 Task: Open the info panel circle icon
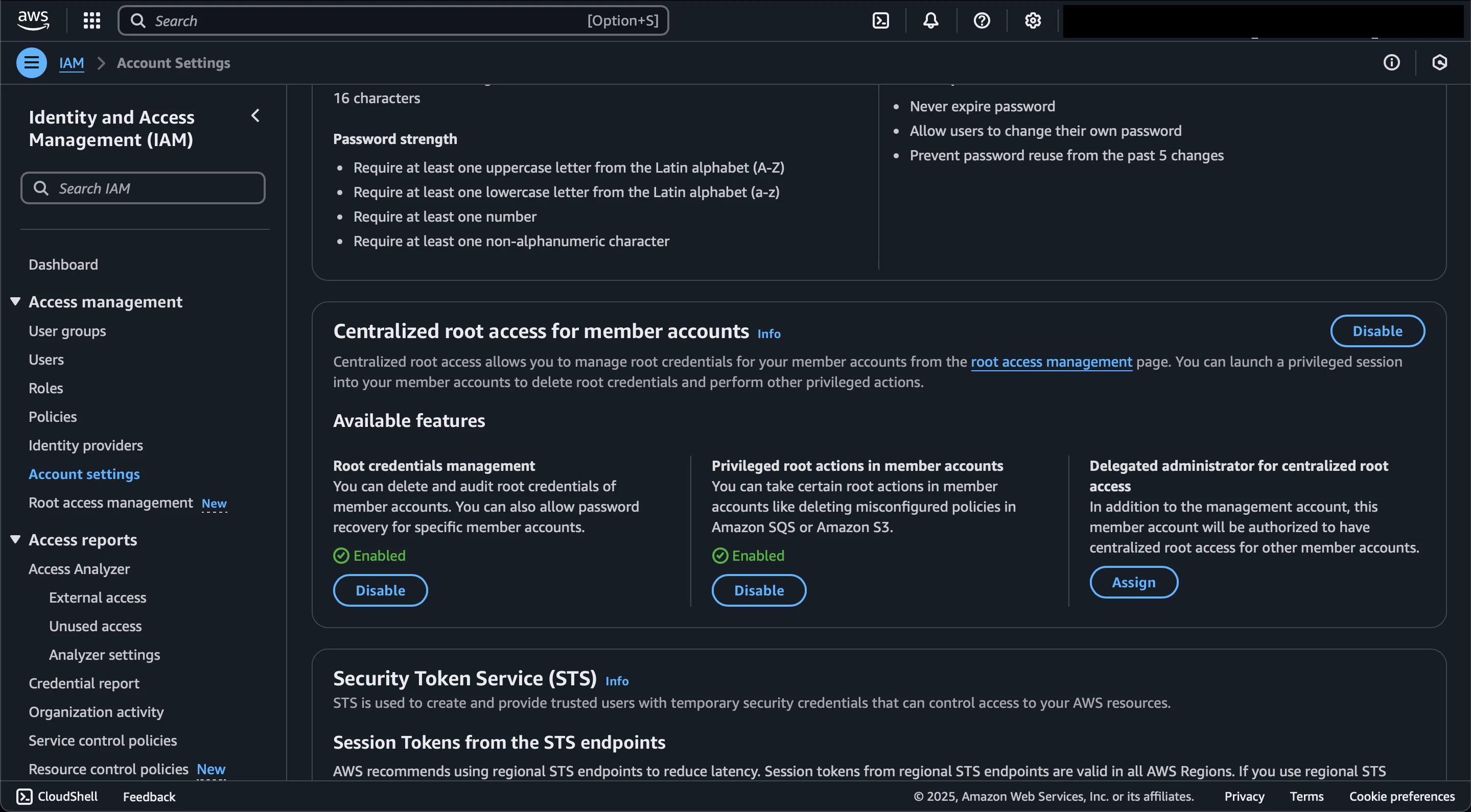pyautogui.click(x=1392, y=63)
